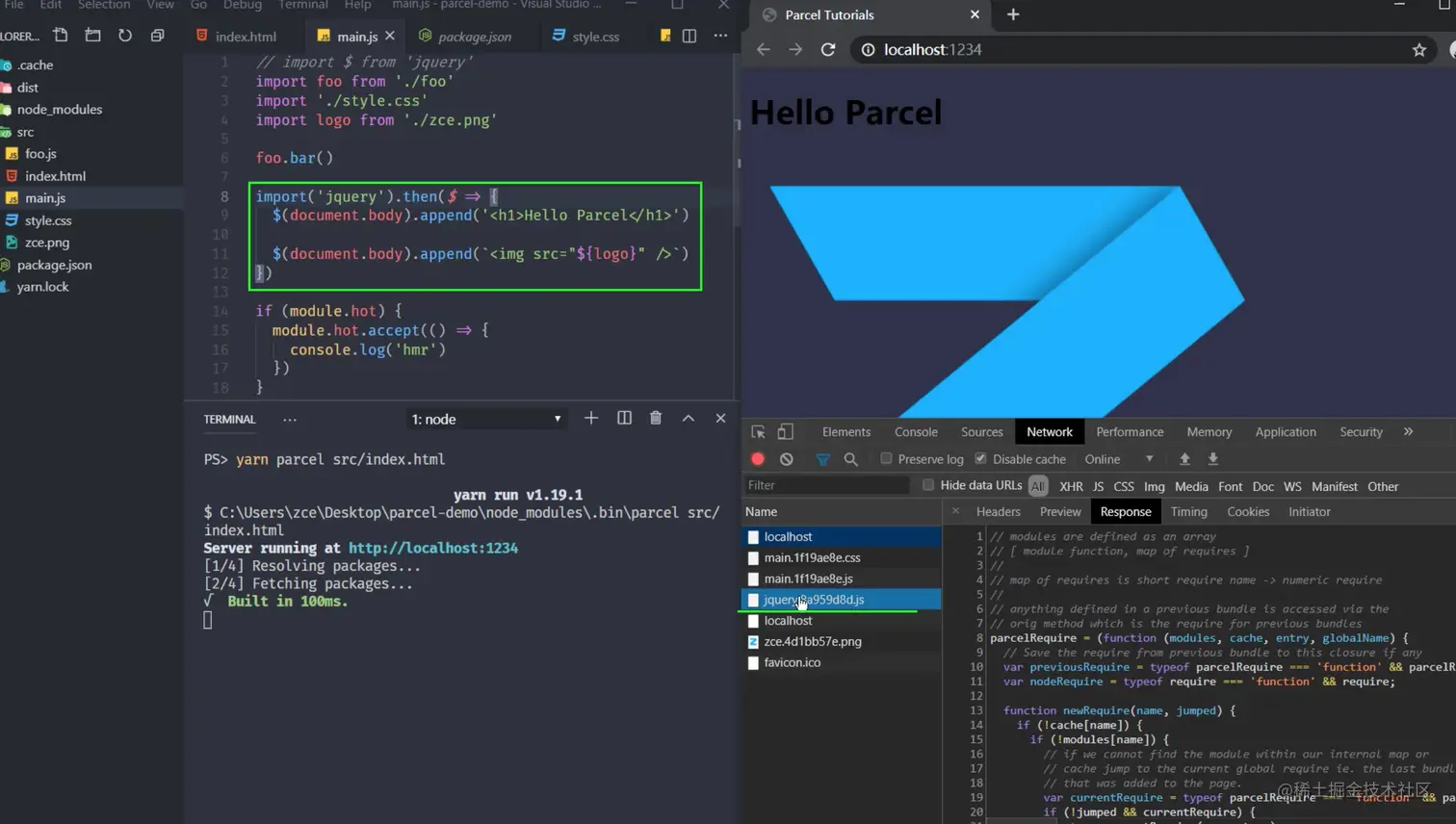Filter network requests by CSS
This screenshot has width=1456, height=824.
pyautogui.click(x=1124, y=486)
